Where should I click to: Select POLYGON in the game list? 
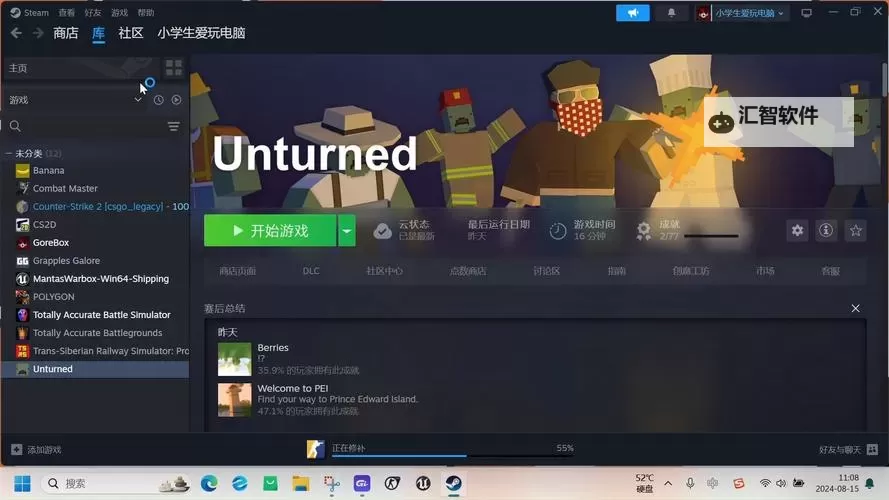(53, 296)
